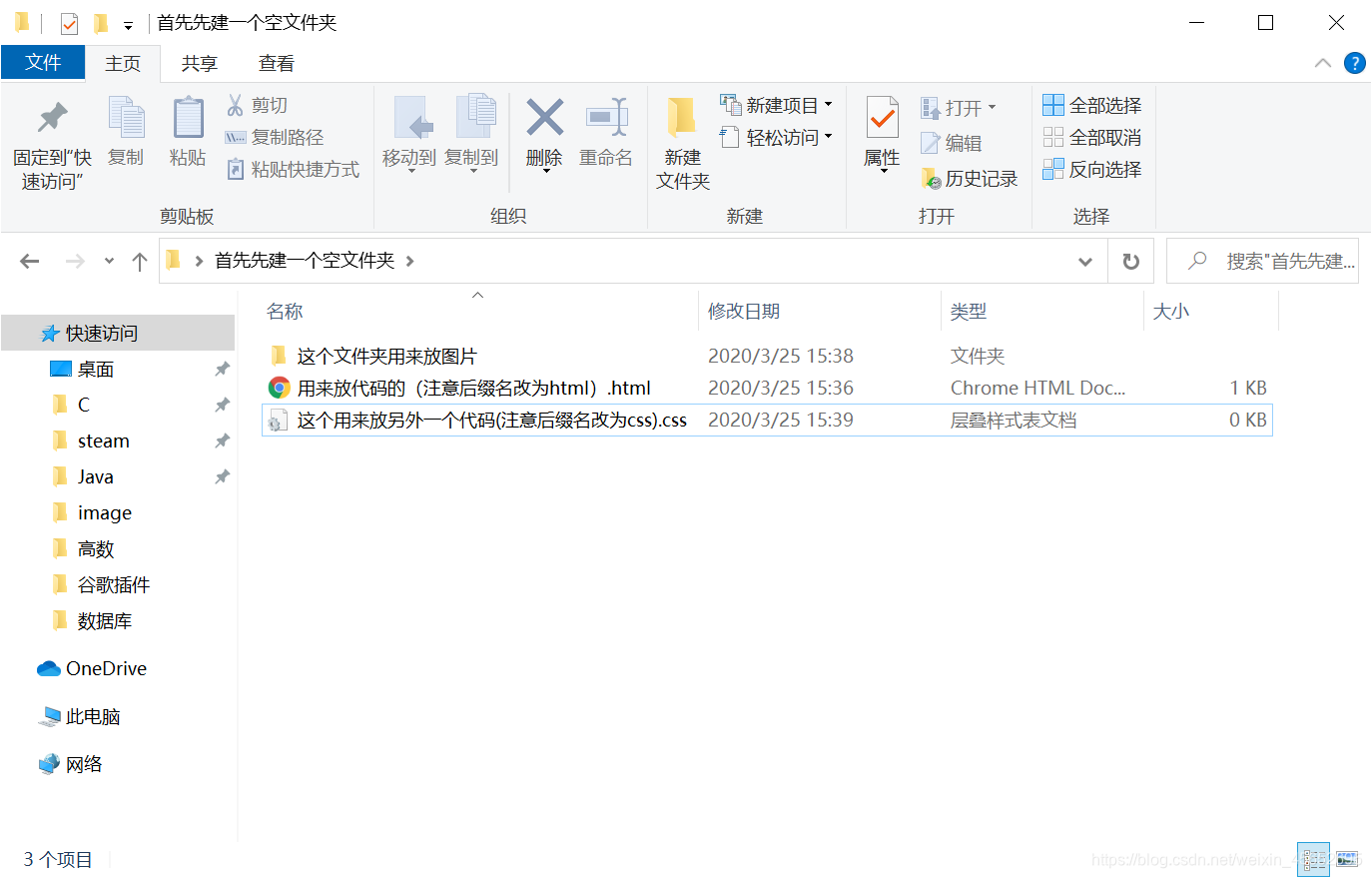Switch to large icons view

click(x=1348, y=859)
